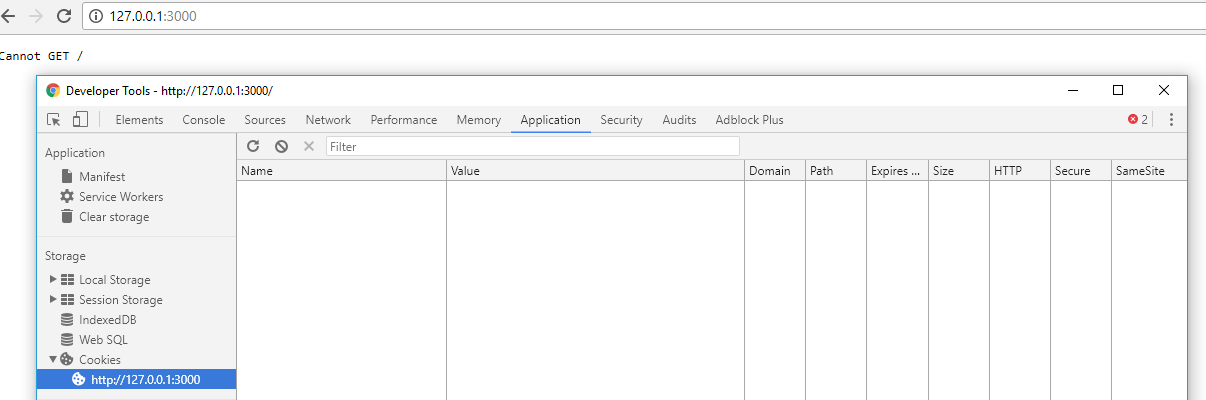Close the Developer Tools window
The image size is (1206, 400).
tap(1164, 90)
